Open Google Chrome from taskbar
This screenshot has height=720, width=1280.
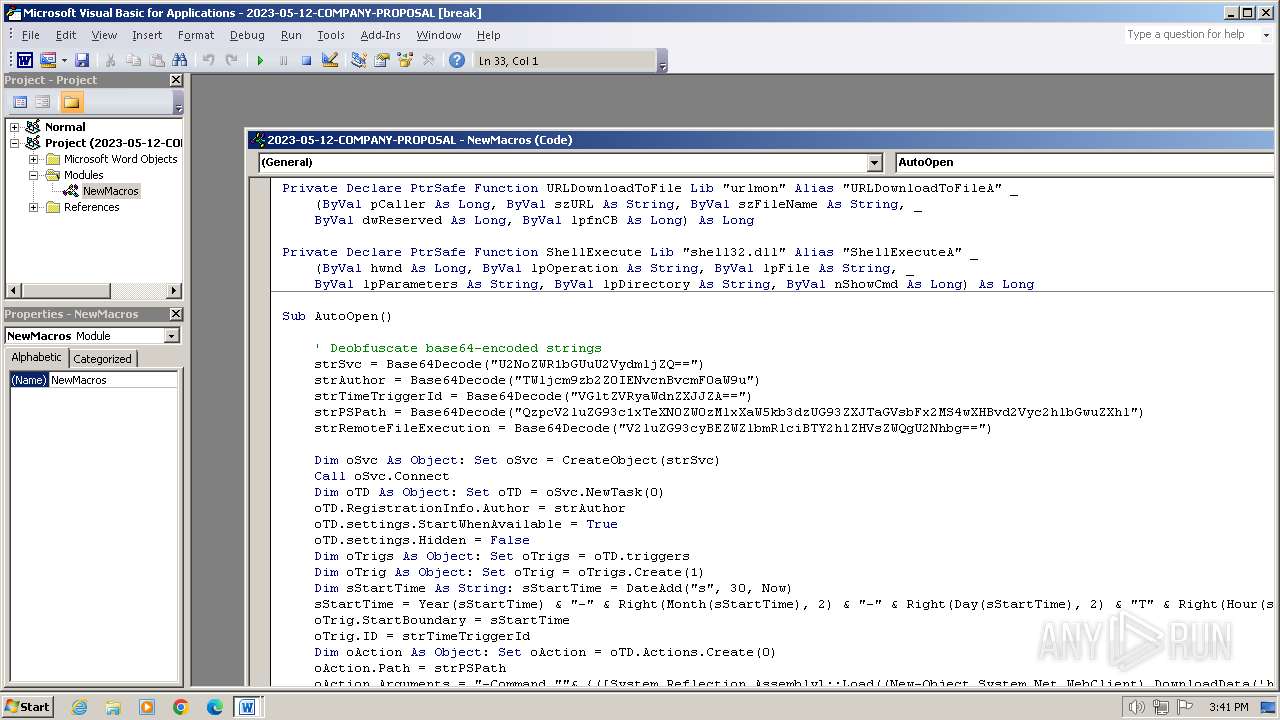pos(180,707)
